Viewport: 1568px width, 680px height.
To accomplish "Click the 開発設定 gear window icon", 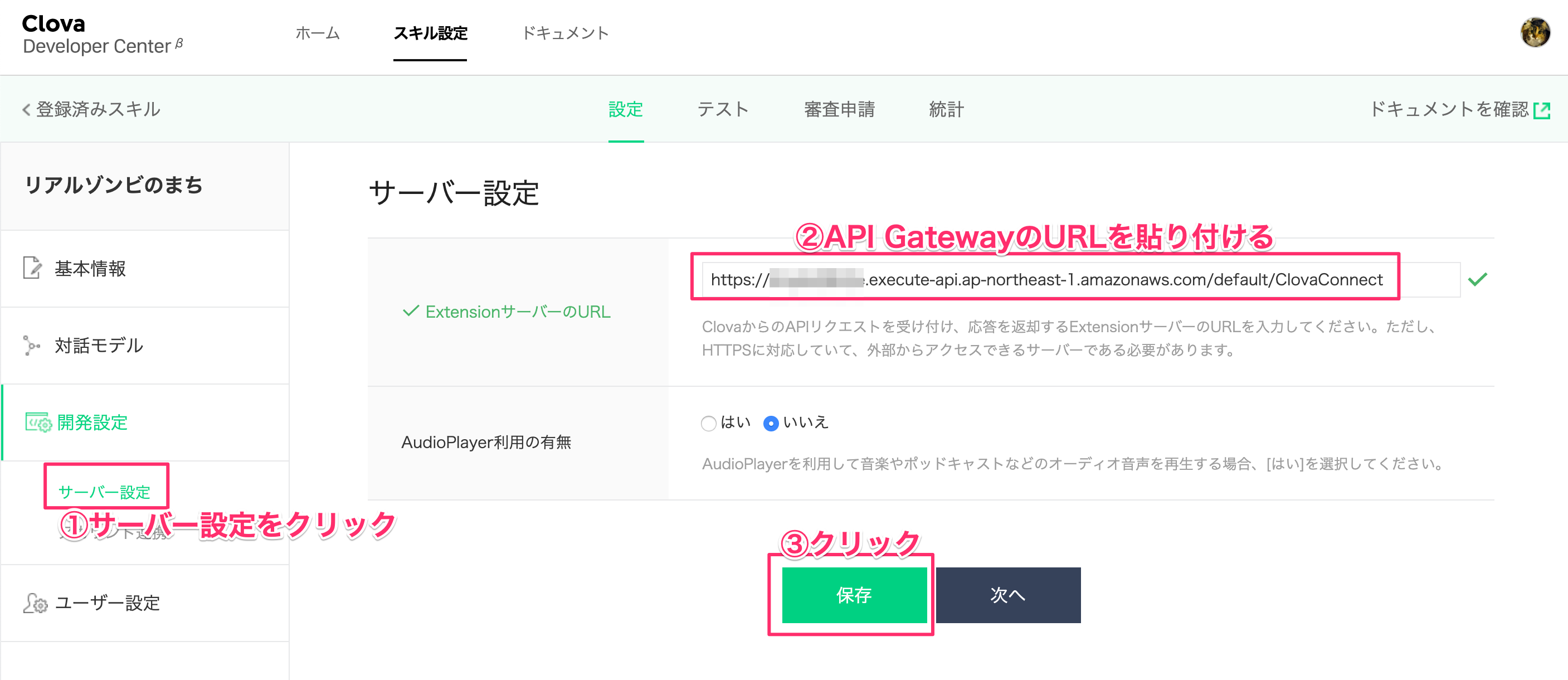I will [38, 422].
